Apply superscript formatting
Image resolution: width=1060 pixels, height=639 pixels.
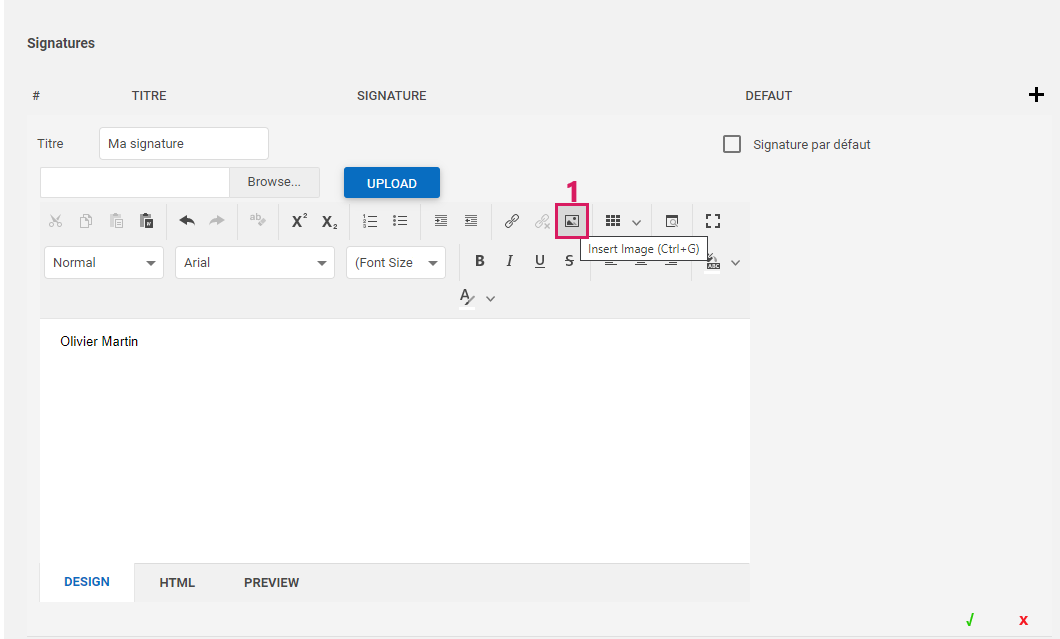tap(299, 221)
